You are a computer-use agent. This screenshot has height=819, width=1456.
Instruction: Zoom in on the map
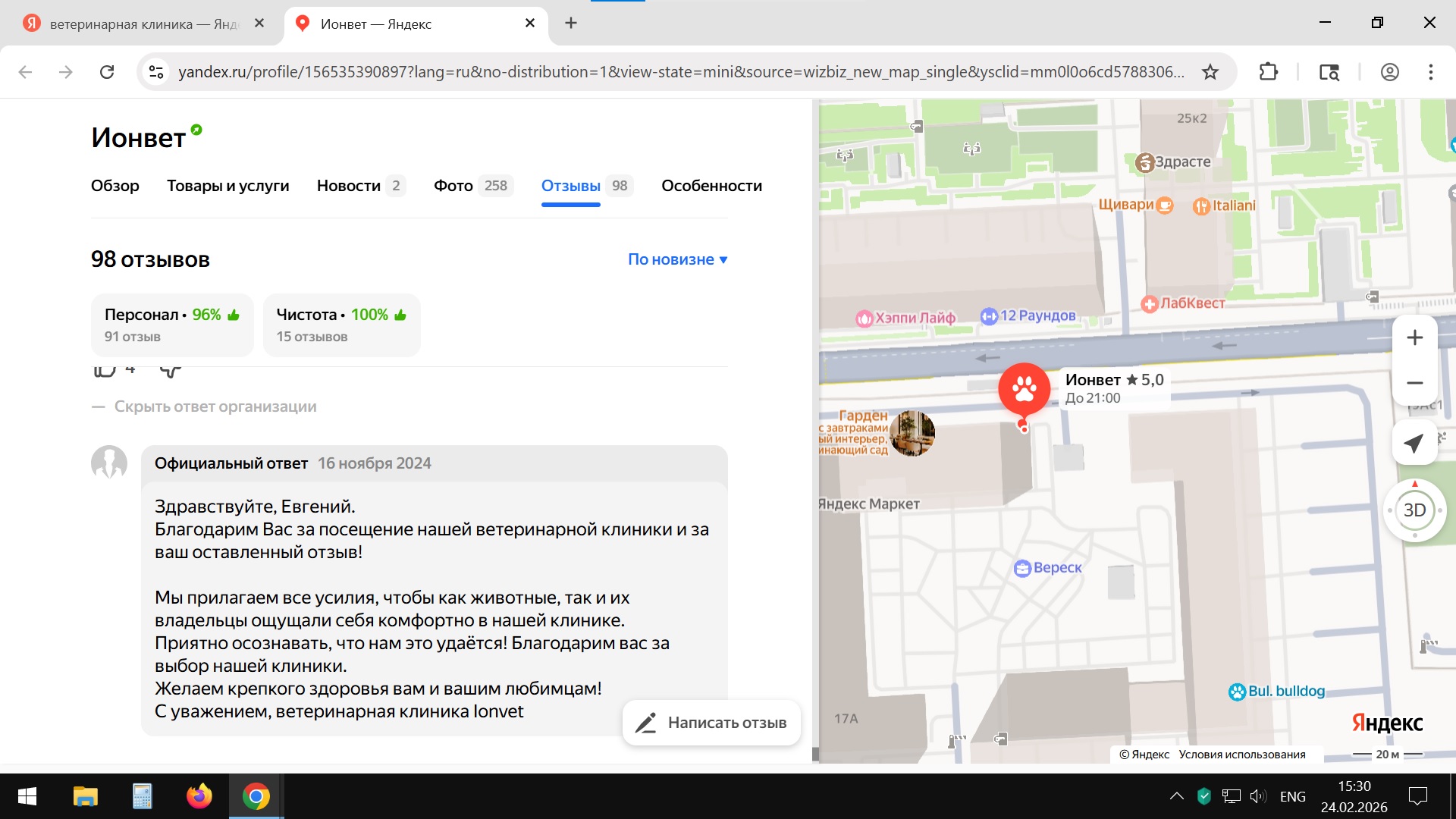pyautogui.click(x=1414, y=338)
